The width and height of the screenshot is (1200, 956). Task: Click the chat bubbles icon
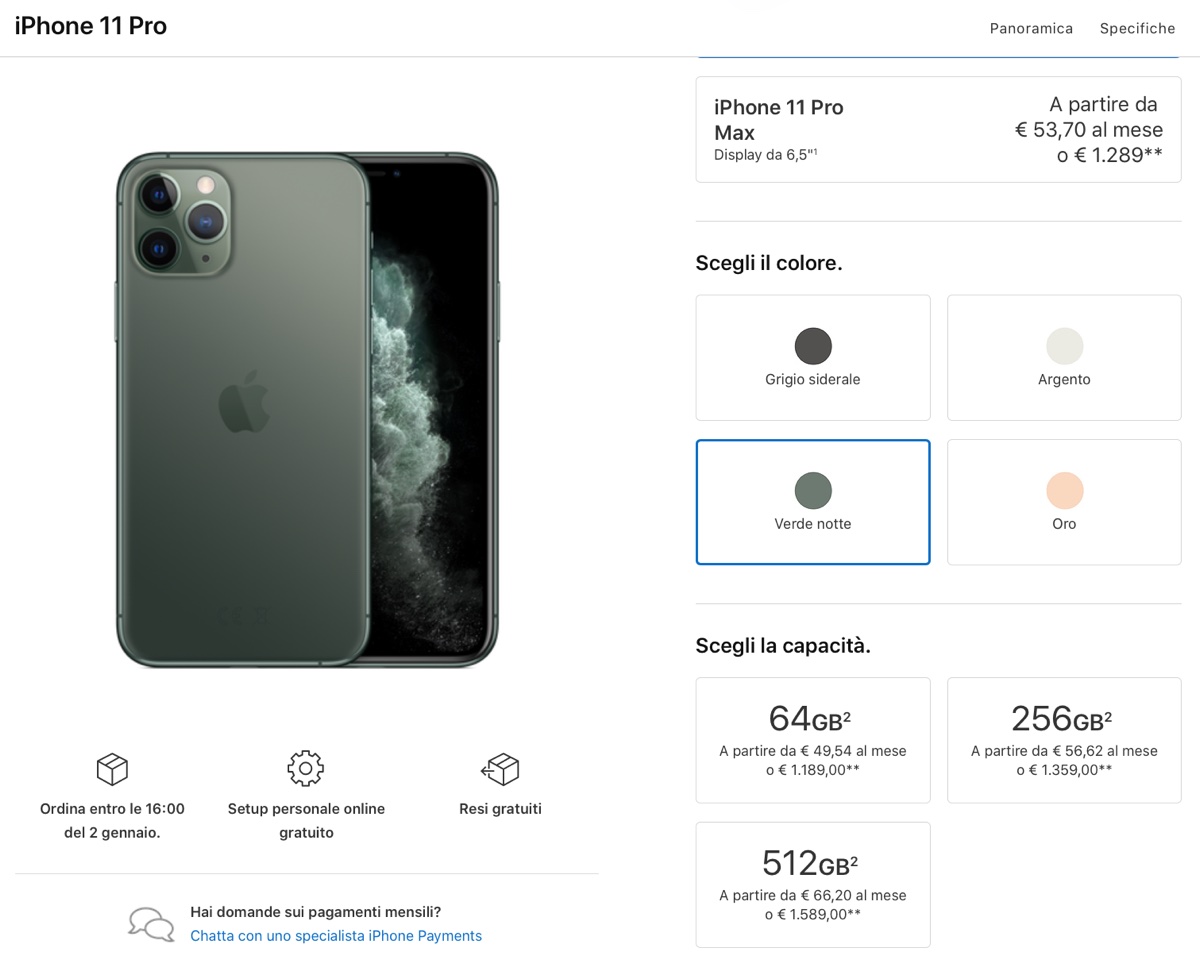[x=151, y=923]
